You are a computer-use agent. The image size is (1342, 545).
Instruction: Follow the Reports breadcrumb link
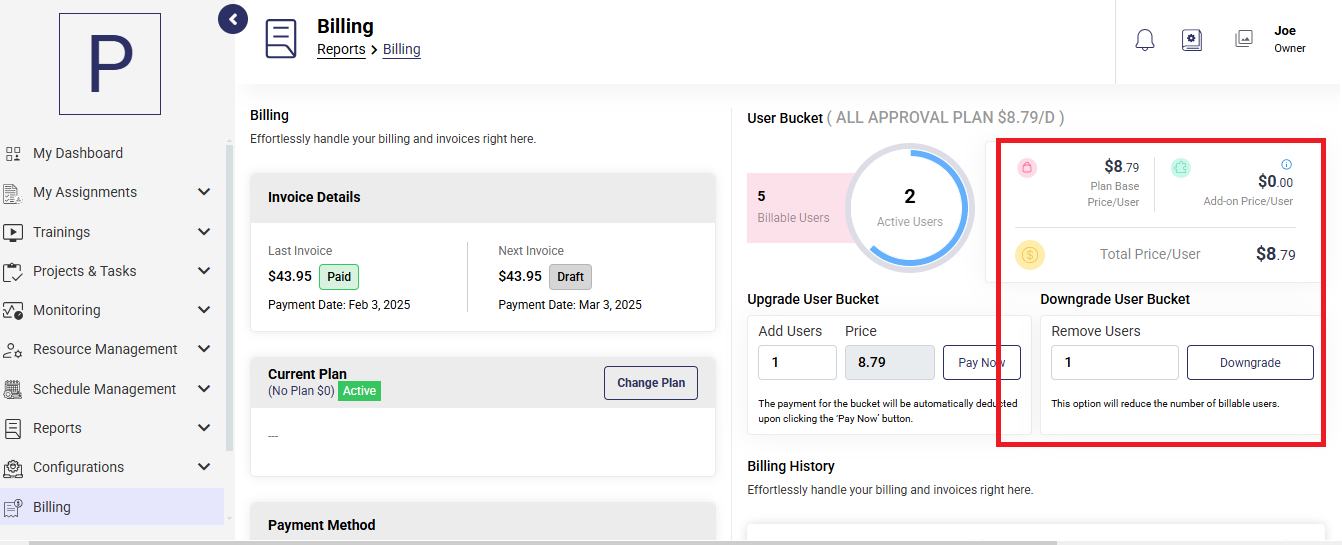341,49
